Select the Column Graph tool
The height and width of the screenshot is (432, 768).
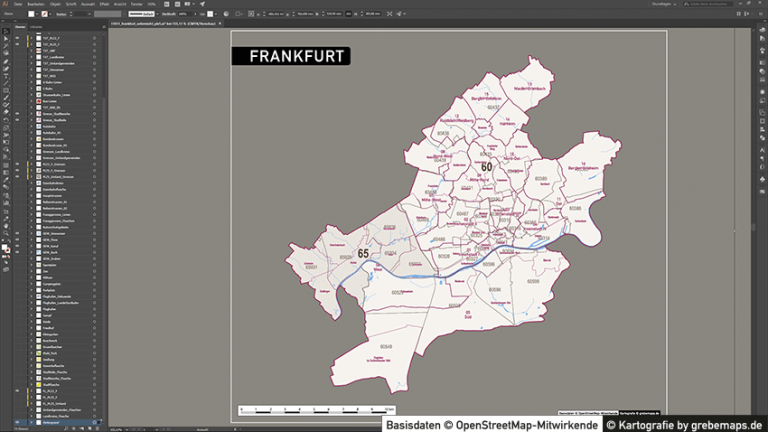(6, 202)
